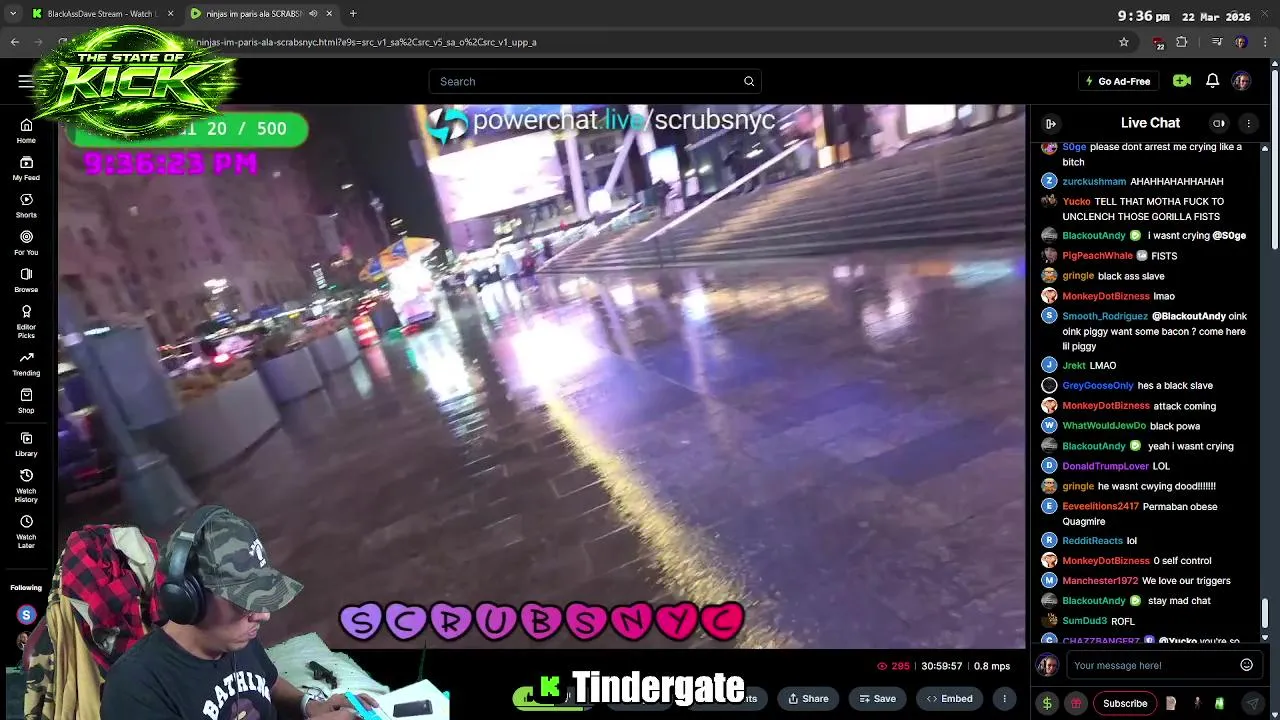Open the browser extensions puzzle icon
Viewport: 1280px width, 720px height.
tap(1182, 42)
